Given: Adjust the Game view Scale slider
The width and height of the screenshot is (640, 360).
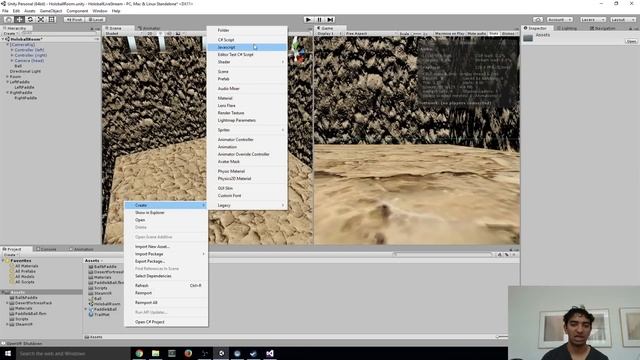Looking at the screenshot, I should pos(416,33).
